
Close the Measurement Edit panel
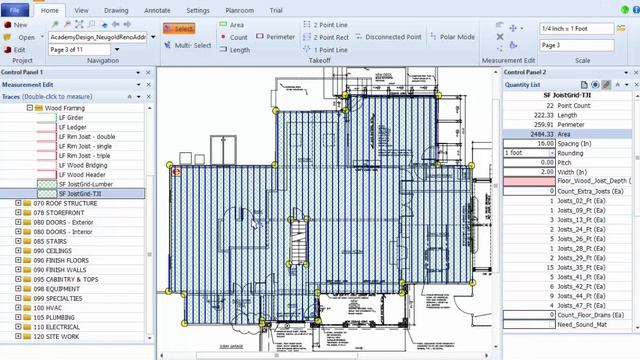[149, 84]
